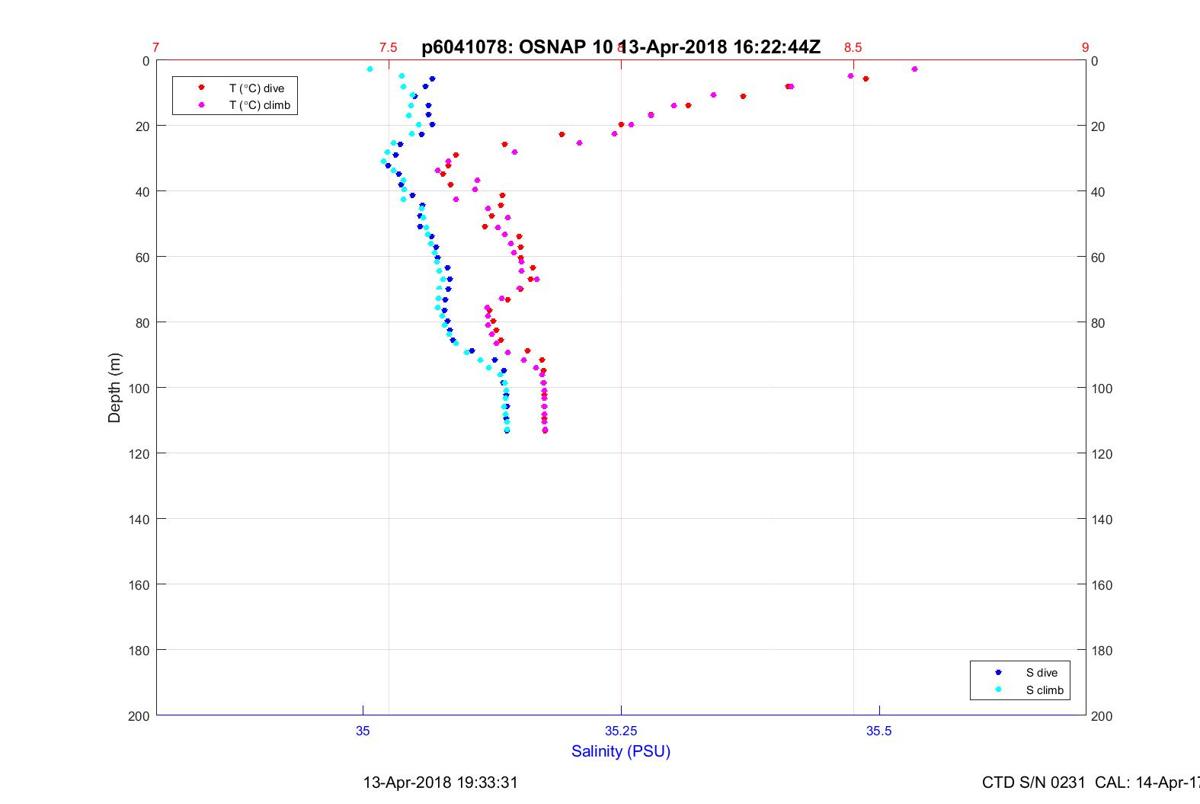Click the cyan marker beside 'S climb'

point(998,690)
